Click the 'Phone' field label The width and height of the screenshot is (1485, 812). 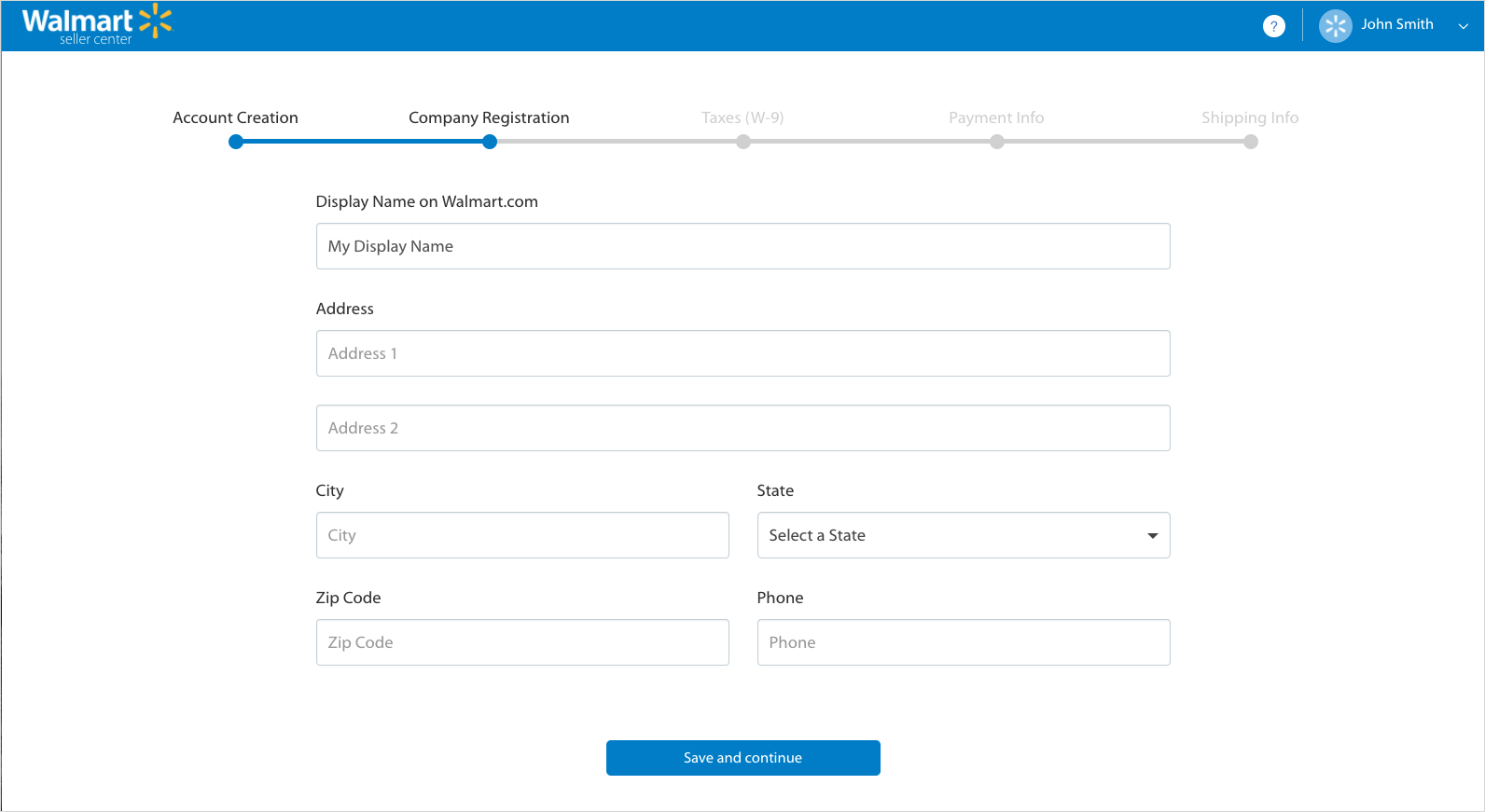[780, 598]
